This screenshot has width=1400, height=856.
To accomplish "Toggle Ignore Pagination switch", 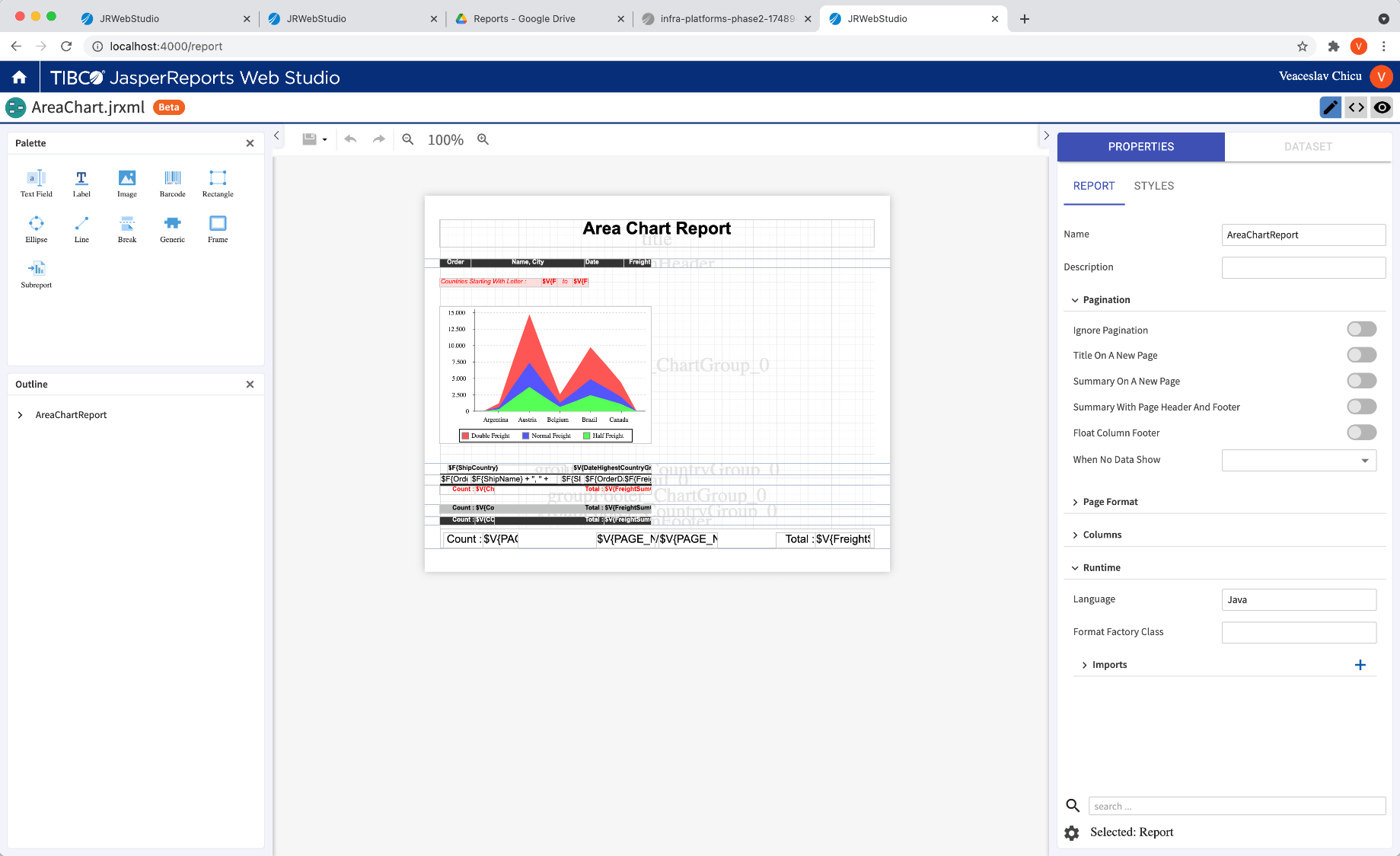I will point(1362,329).
